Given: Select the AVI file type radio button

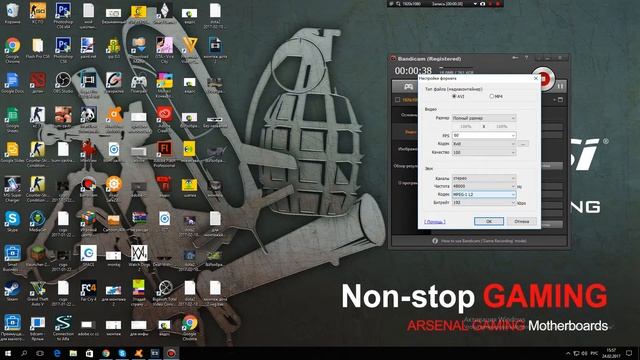Looking at the screenshot, I should 454,96.
